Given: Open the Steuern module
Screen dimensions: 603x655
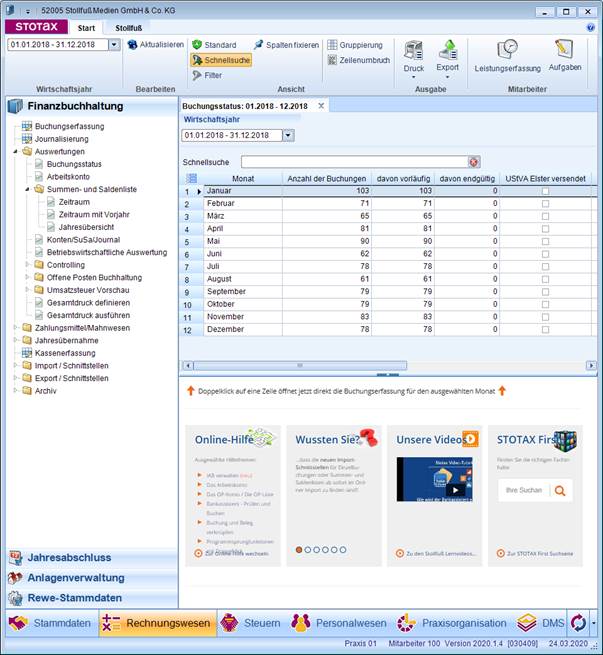Looking at the screenshot, I should 250,623.
